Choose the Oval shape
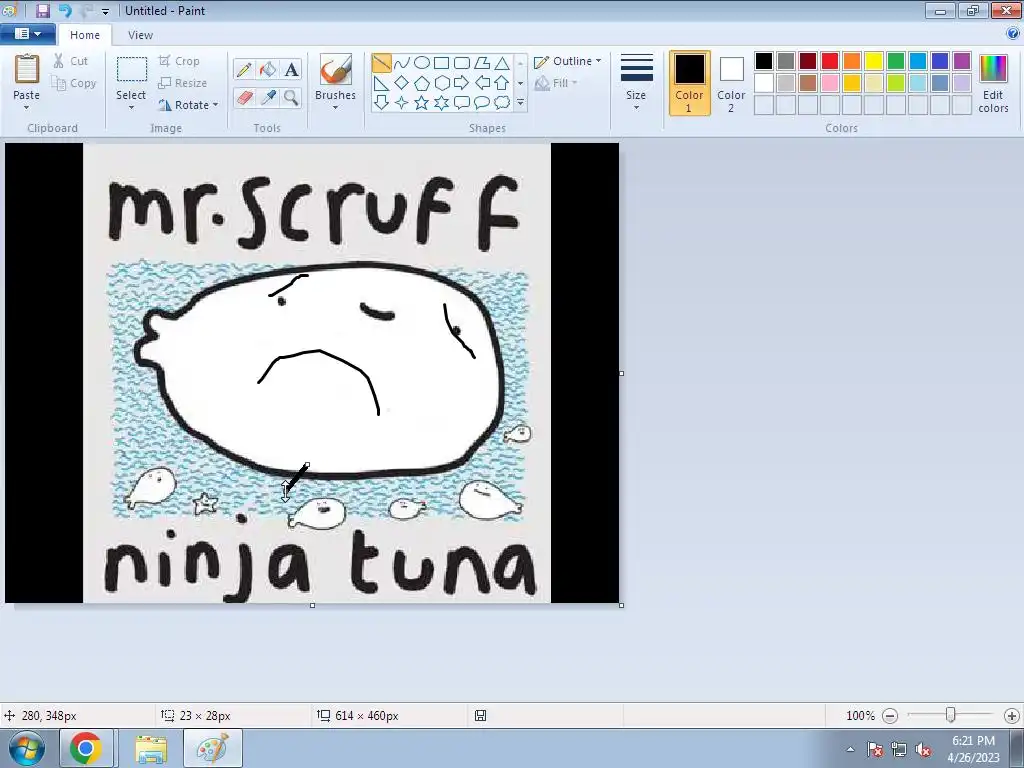 coord(422,63)
